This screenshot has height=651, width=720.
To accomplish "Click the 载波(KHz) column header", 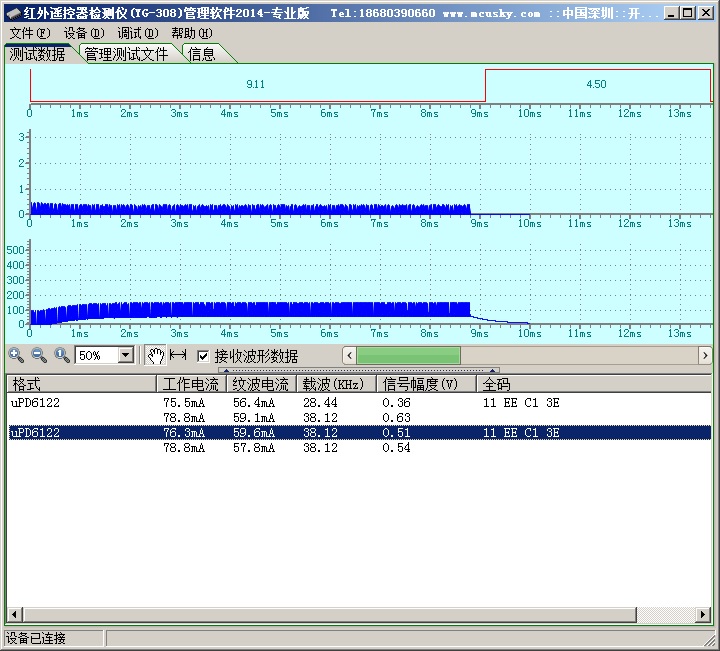I will [335, 384].
